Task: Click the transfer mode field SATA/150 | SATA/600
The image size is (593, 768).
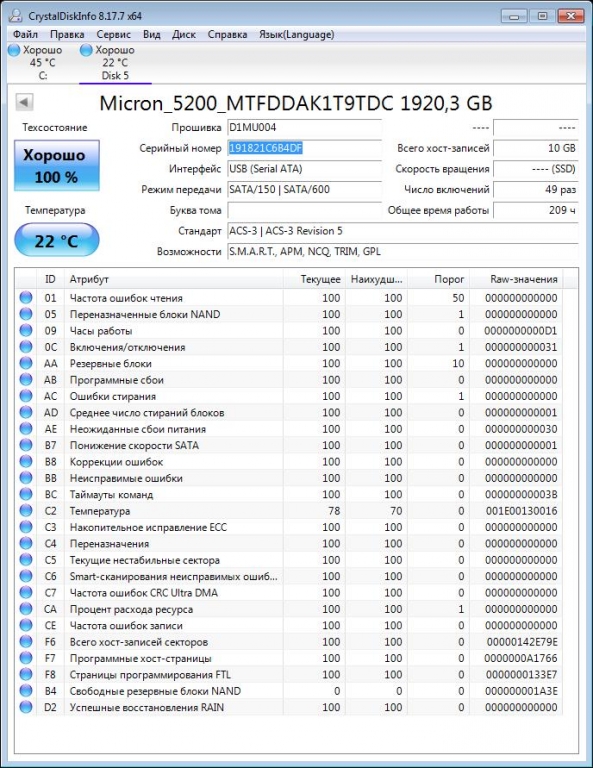Action: point(304,190)
